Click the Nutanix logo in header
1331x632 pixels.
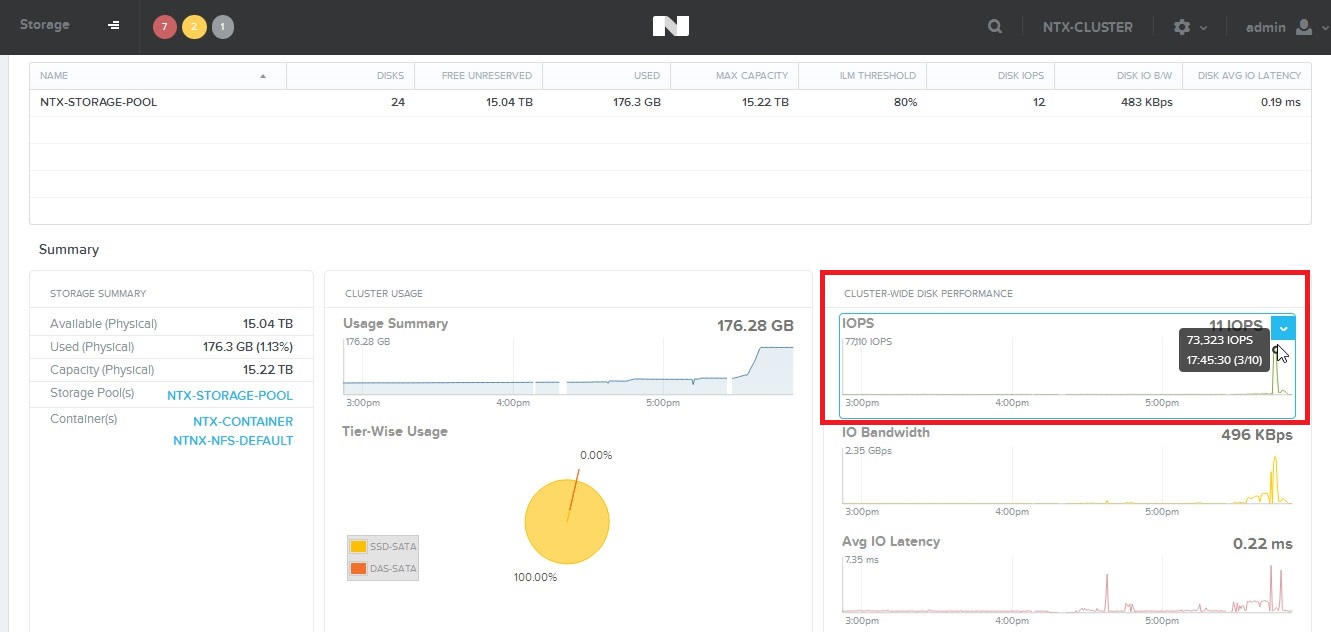click(670, 27)
